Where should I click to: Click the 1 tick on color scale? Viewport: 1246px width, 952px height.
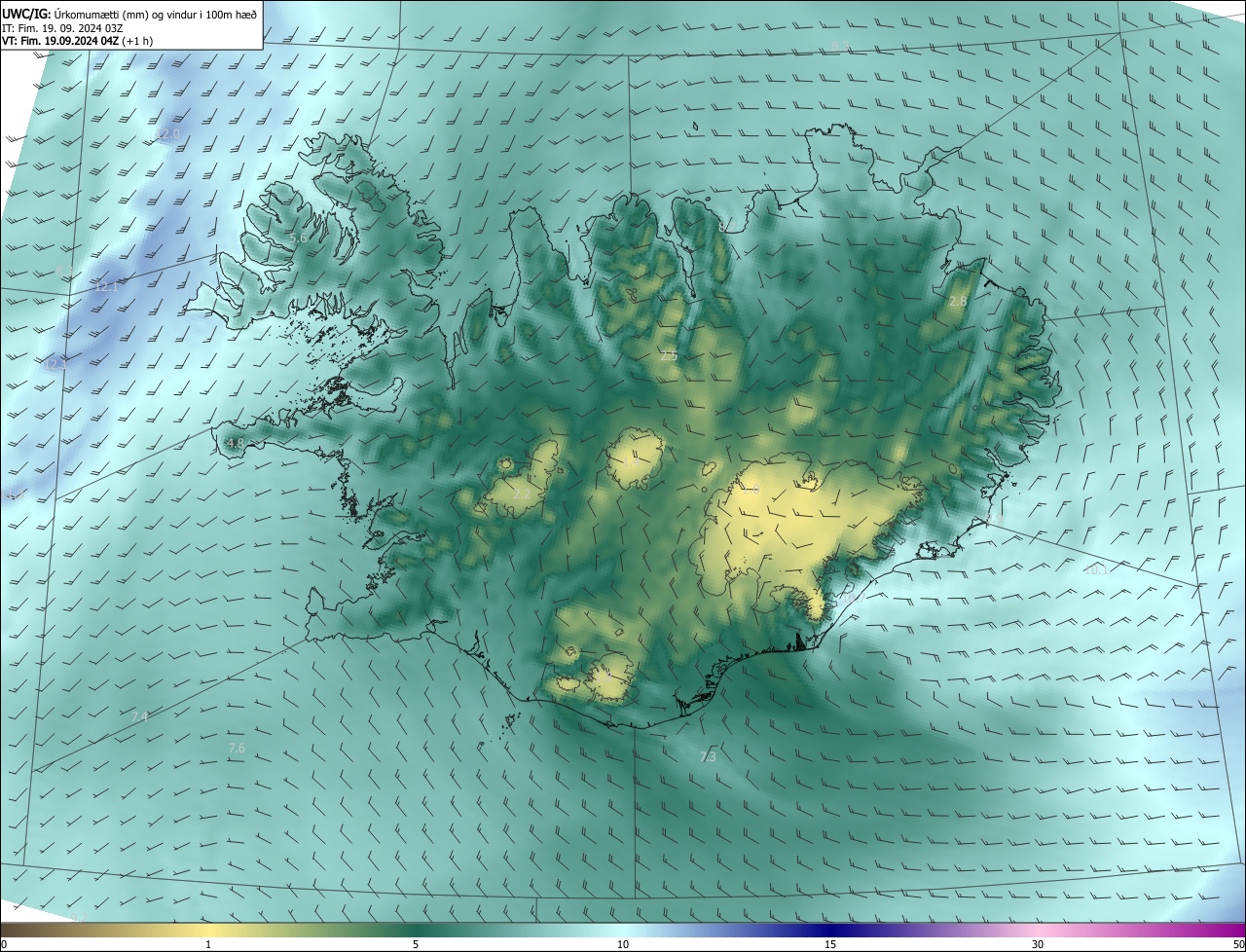click(208, 945)
